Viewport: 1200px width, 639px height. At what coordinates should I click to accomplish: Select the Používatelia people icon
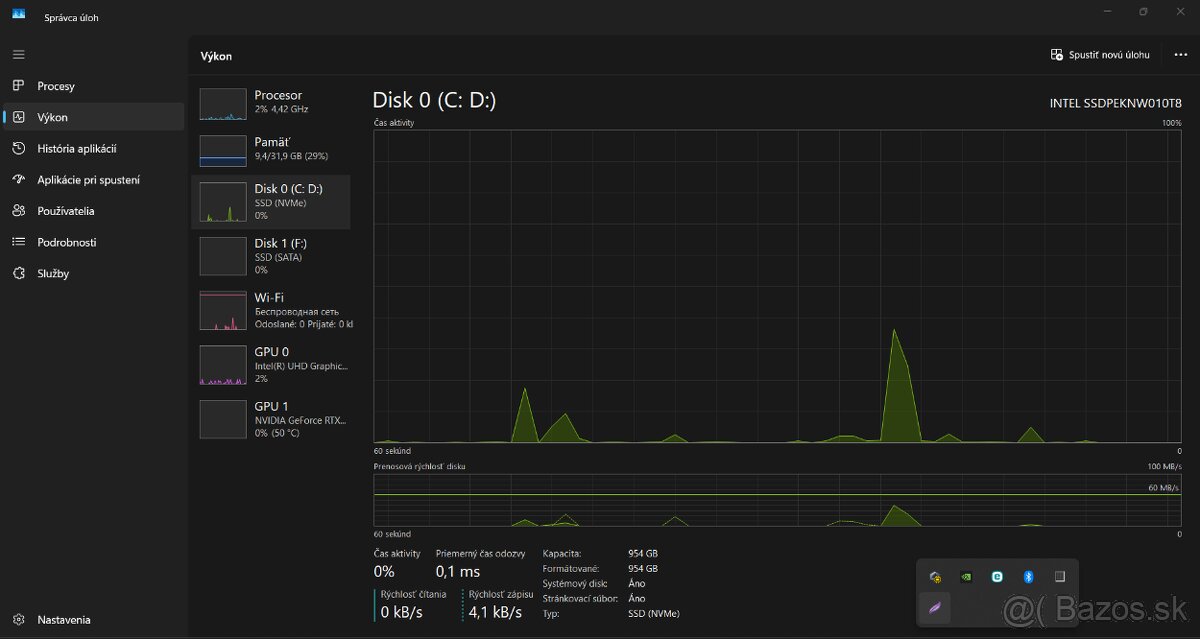click(19, 211)
